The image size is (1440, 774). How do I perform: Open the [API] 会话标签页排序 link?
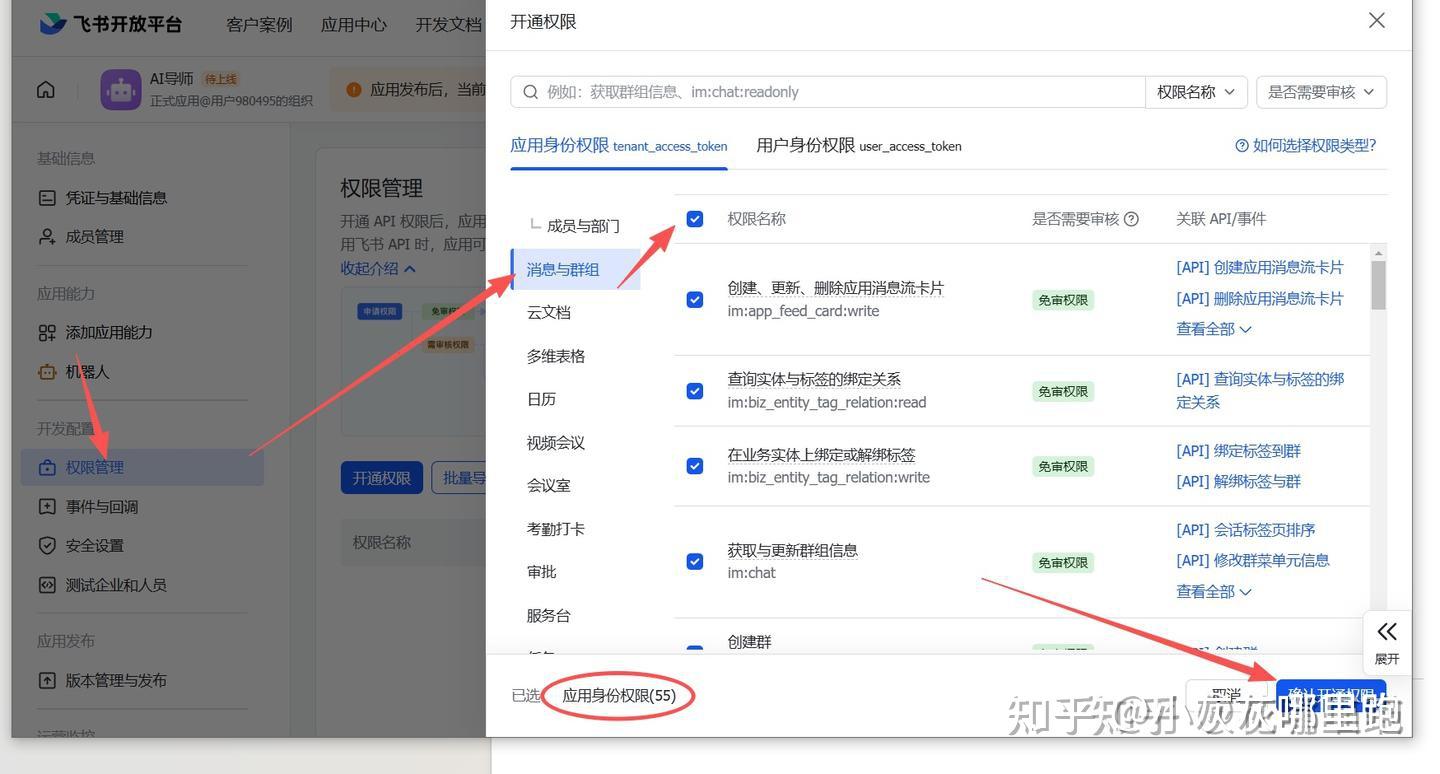1246,530
